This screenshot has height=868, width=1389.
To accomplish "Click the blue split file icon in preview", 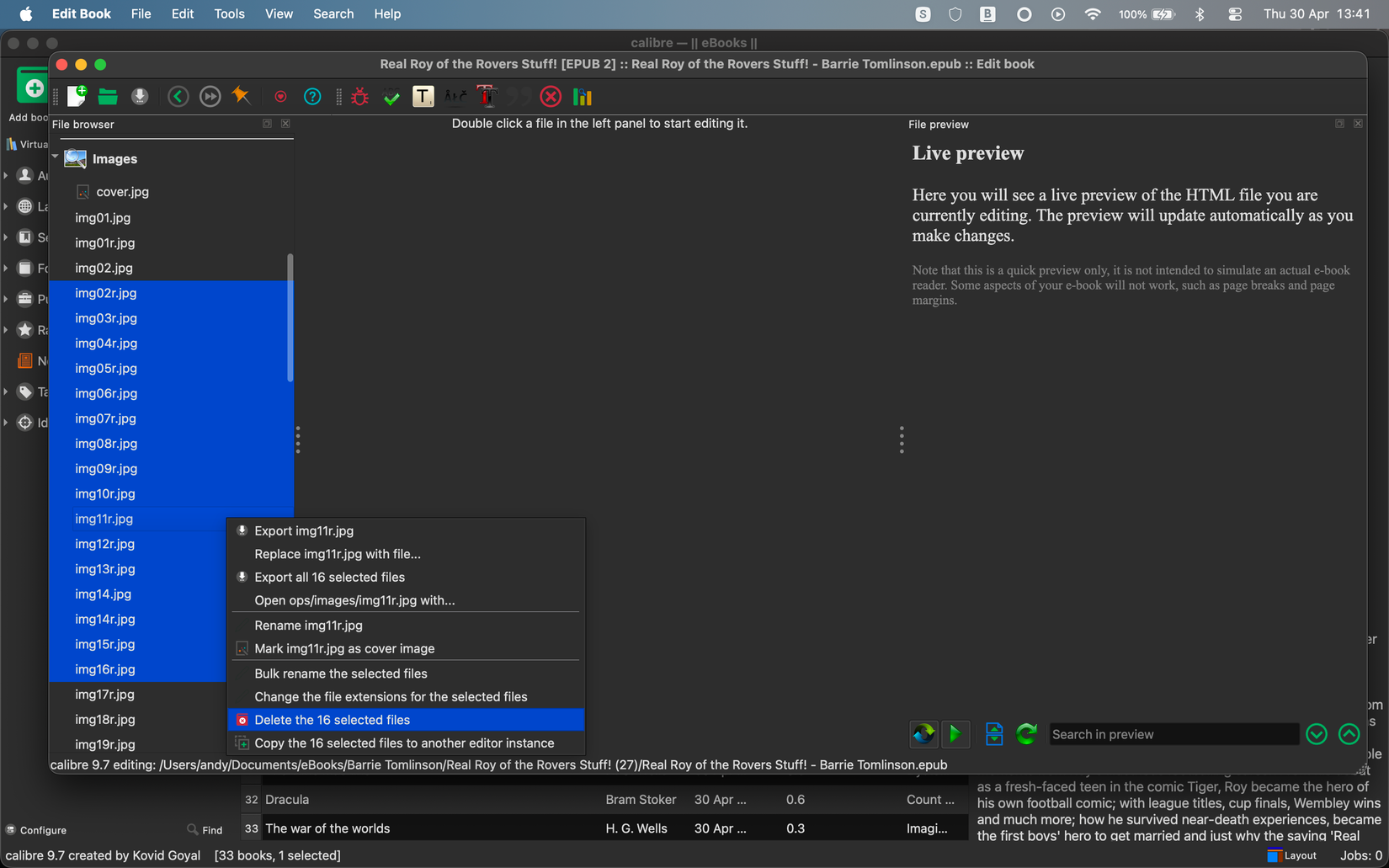I will (994, 734).
